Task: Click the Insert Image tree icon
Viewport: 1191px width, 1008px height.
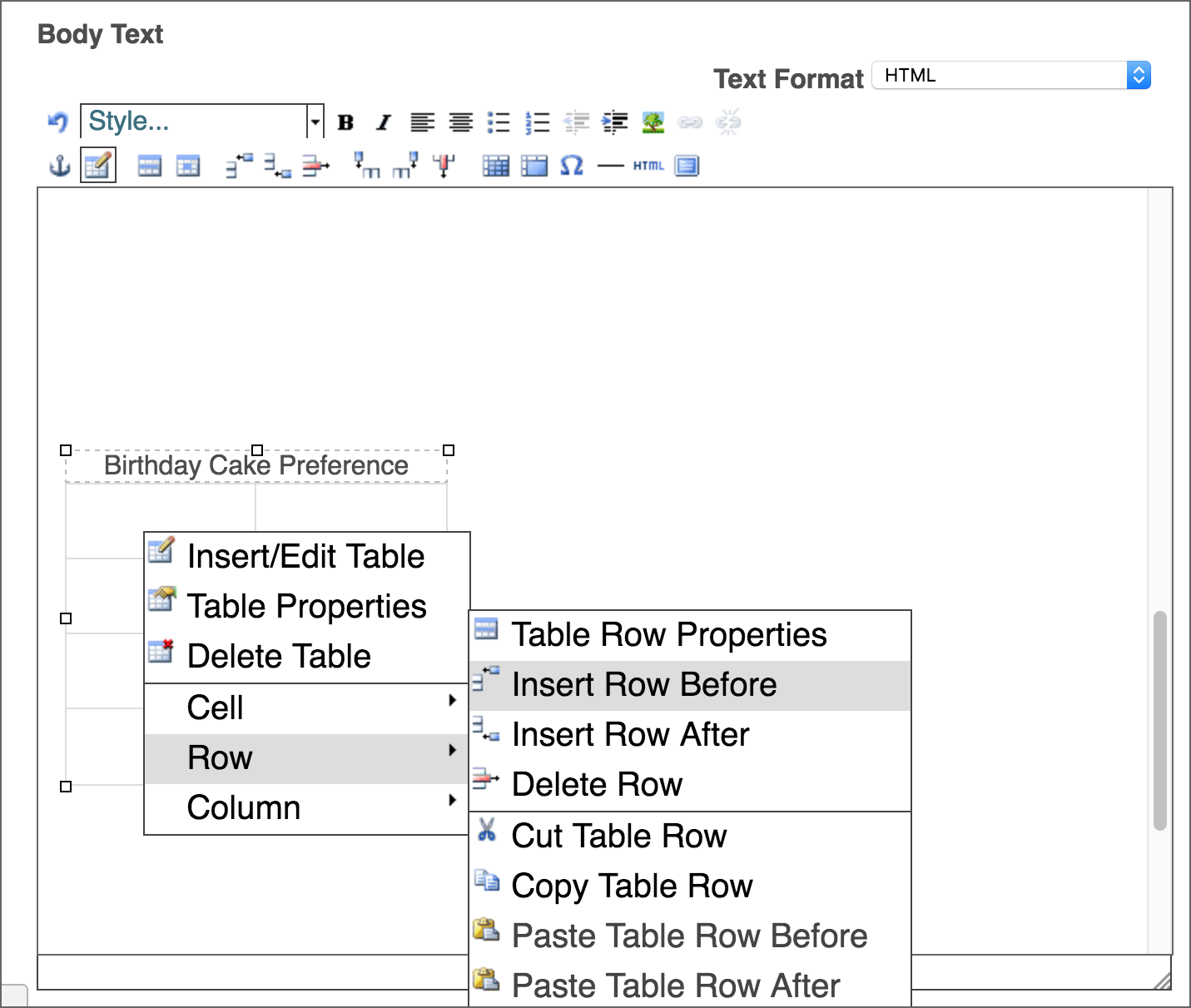Action: point(653,123)
